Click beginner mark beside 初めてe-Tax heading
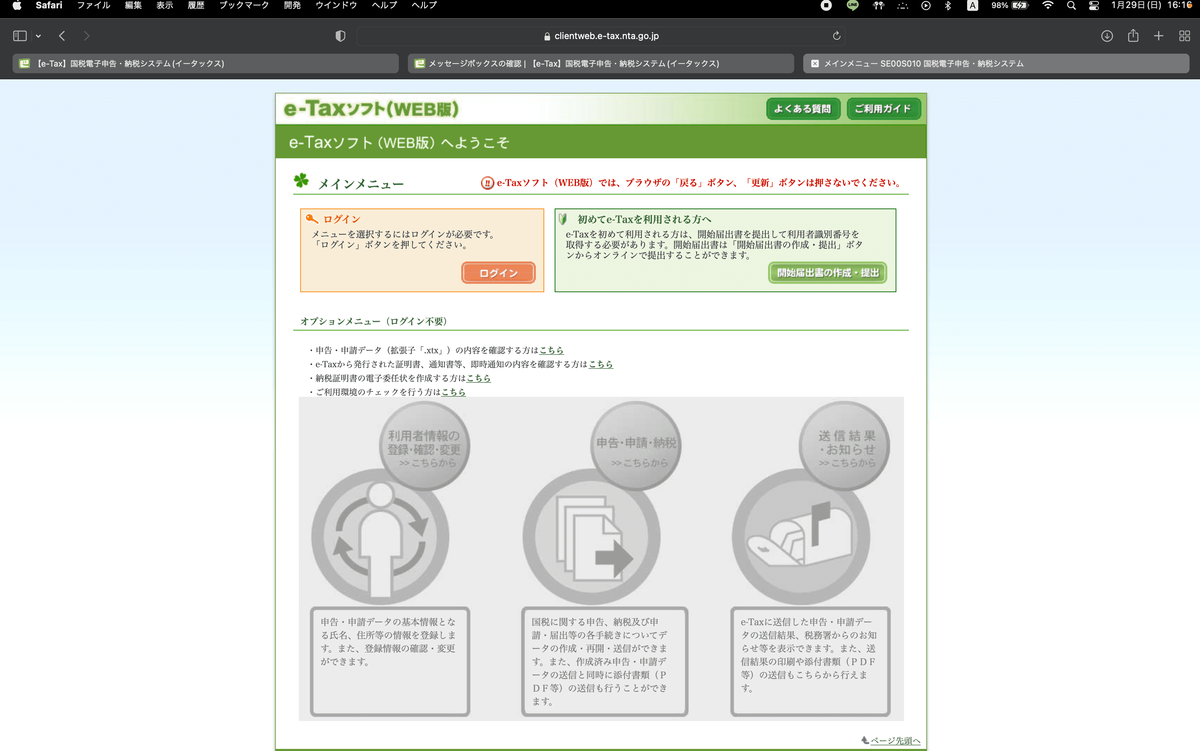 563,218
